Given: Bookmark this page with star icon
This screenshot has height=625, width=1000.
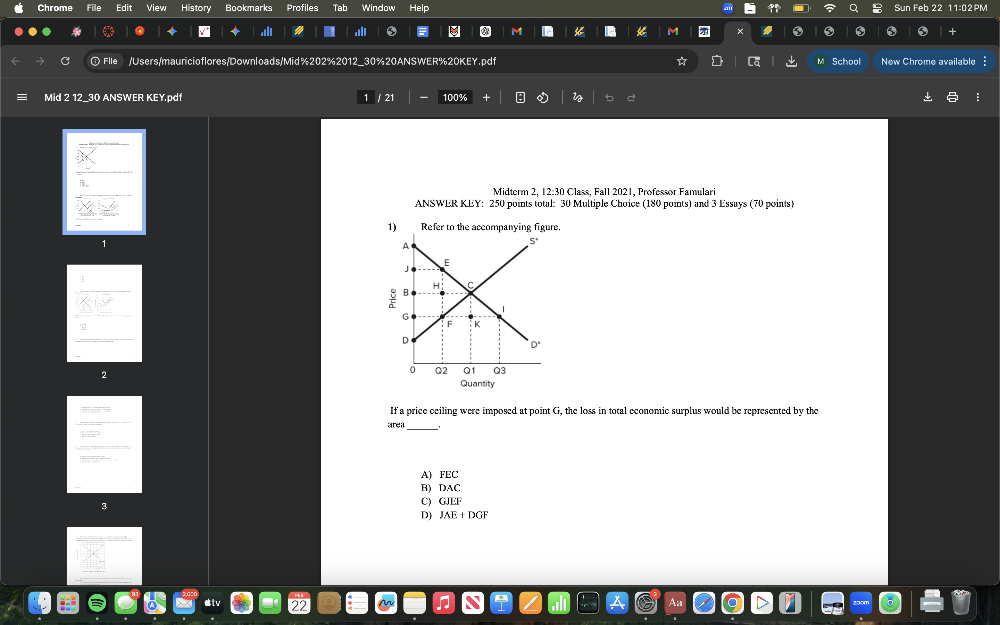Looking at the screenshot, I should [682, 61].
